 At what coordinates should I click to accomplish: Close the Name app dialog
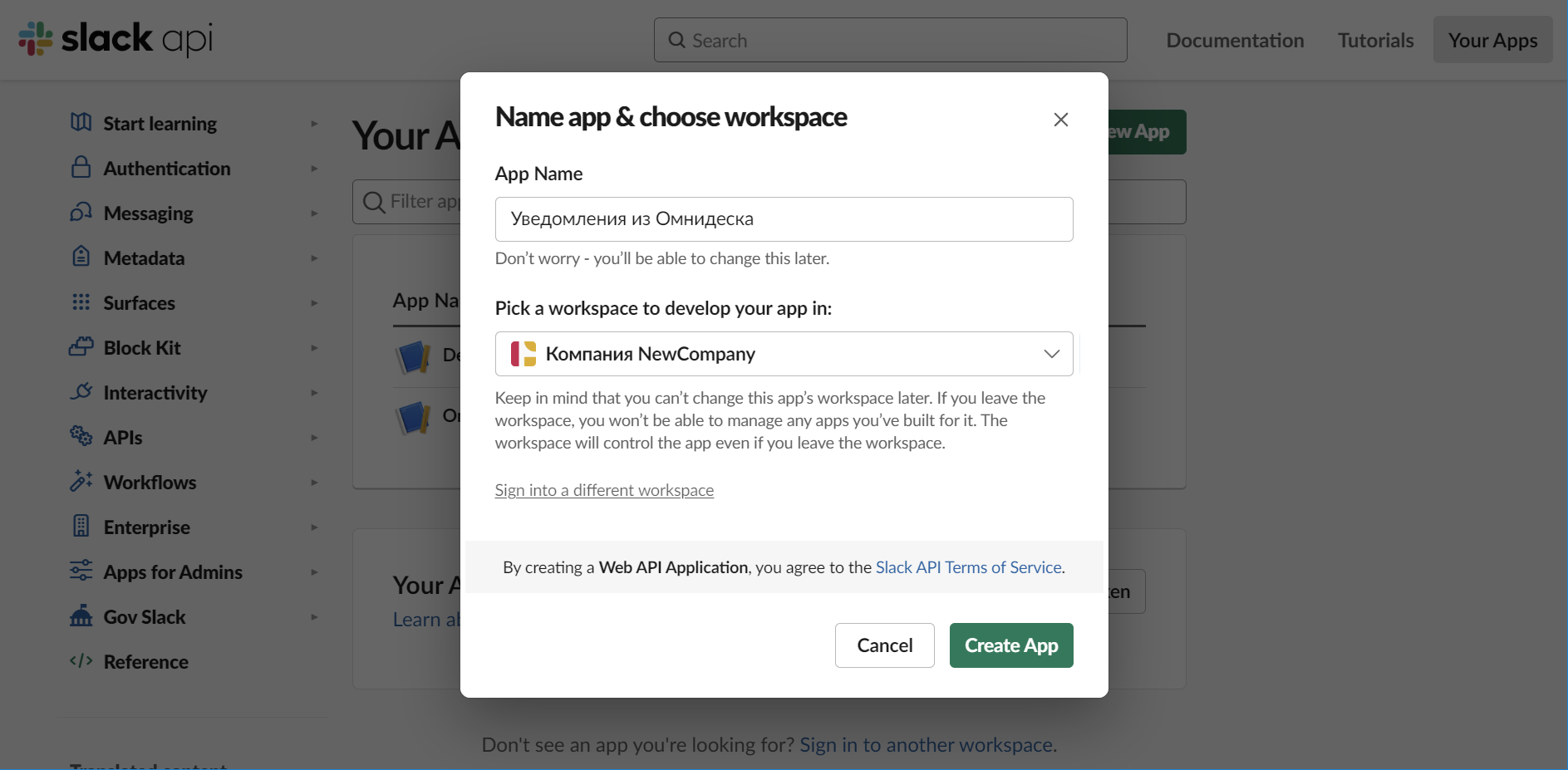[1061, 120]
